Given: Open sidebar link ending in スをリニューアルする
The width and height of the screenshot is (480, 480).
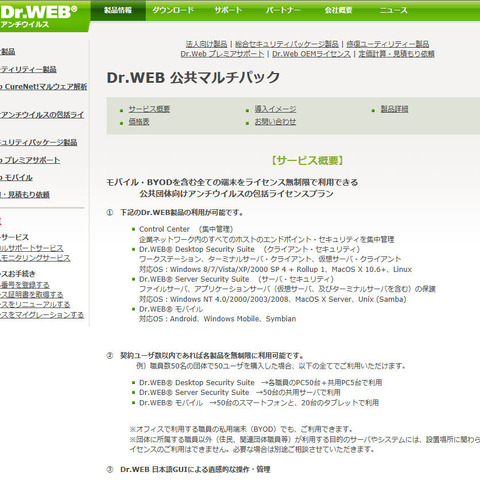Looking at the screenshot, I should point(35,305).
